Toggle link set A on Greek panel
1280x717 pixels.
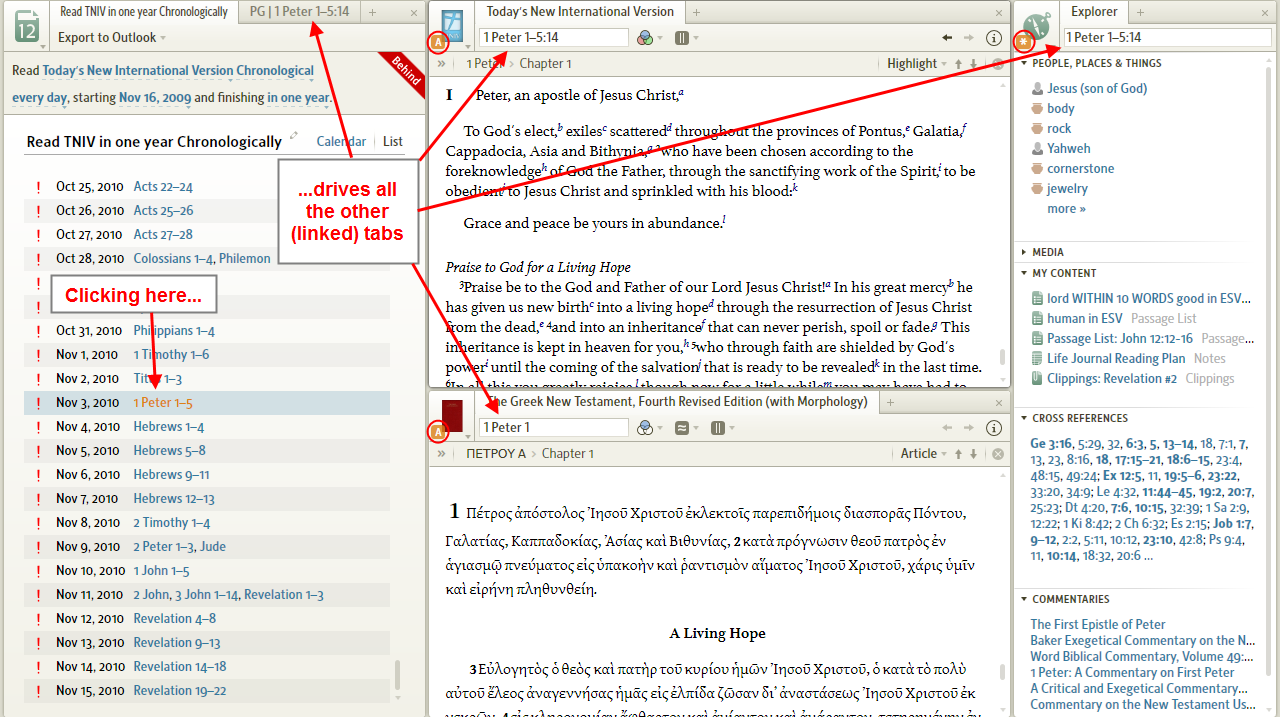438,432
